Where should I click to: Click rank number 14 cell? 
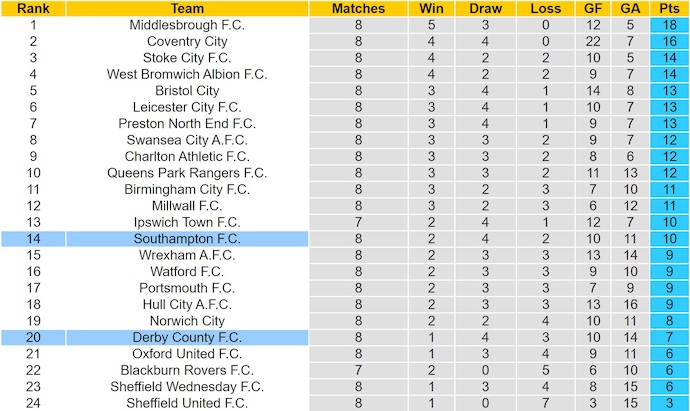point(33,239)
